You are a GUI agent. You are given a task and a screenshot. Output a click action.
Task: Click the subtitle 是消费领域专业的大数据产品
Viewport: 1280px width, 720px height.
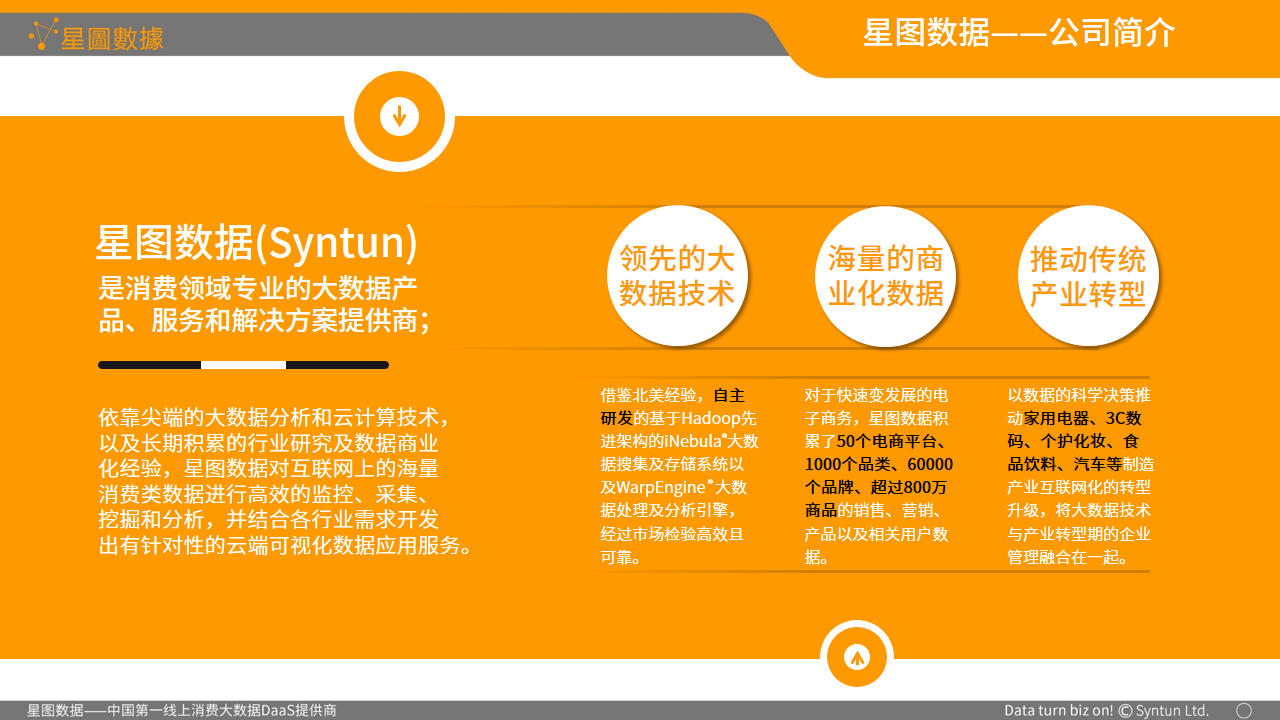265,304
